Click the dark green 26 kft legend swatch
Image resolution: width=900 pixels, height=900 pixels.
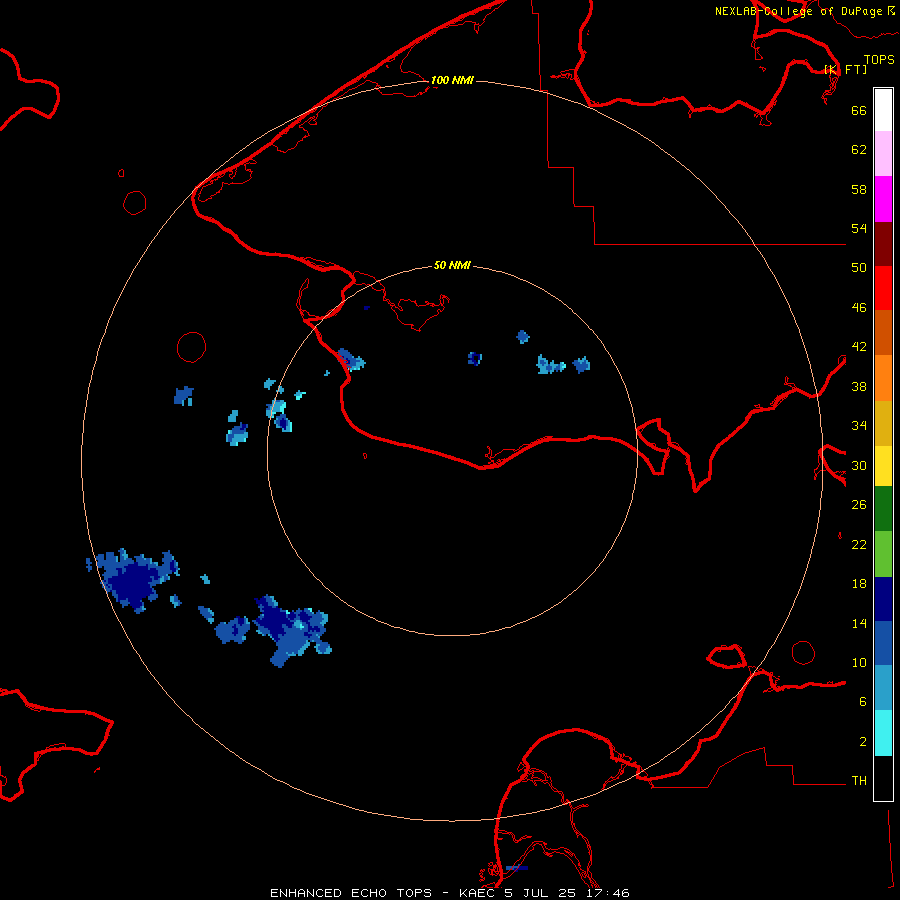883,509
